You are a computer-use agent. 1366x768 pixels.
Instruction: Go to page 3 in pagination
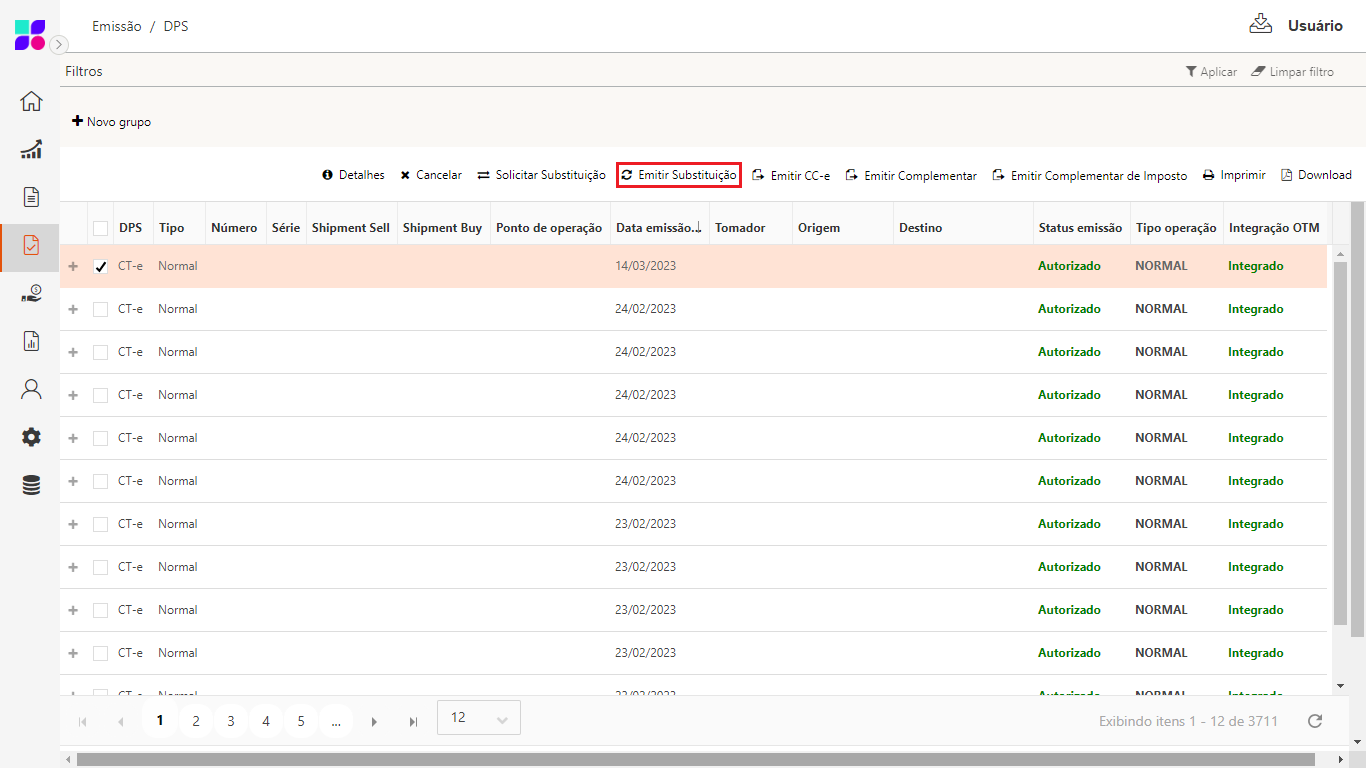pos(231,721)
